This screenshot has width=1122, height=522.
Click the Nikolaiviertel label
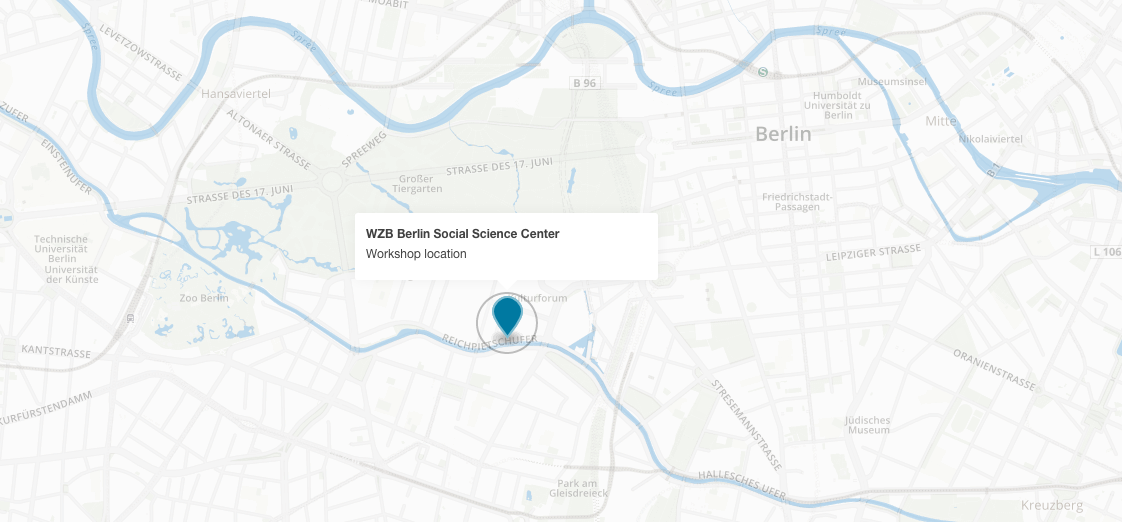click(x=990, y=138)
